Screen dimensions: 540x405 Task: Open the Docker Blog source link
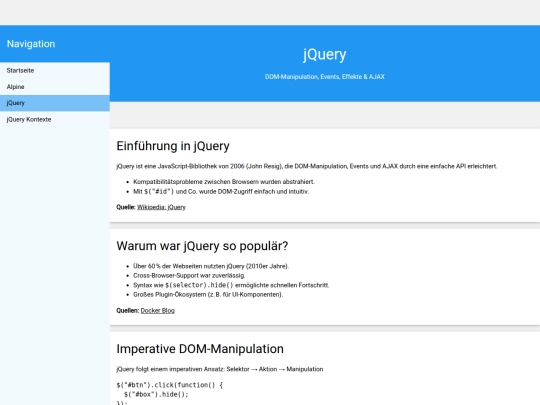tap(157, 310)
